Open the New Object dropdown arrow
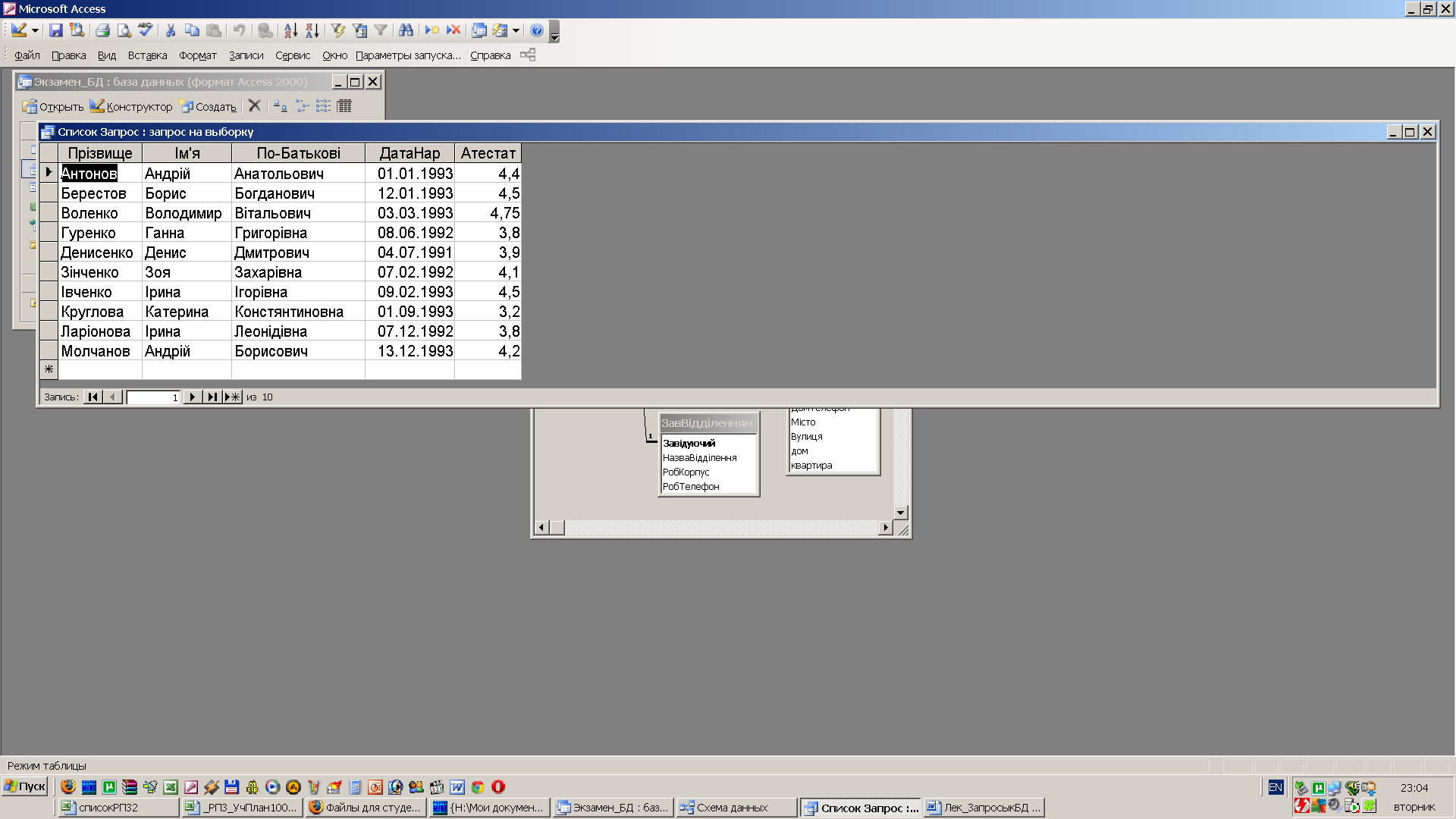1456x819 pixels. [x=516, y=31]
